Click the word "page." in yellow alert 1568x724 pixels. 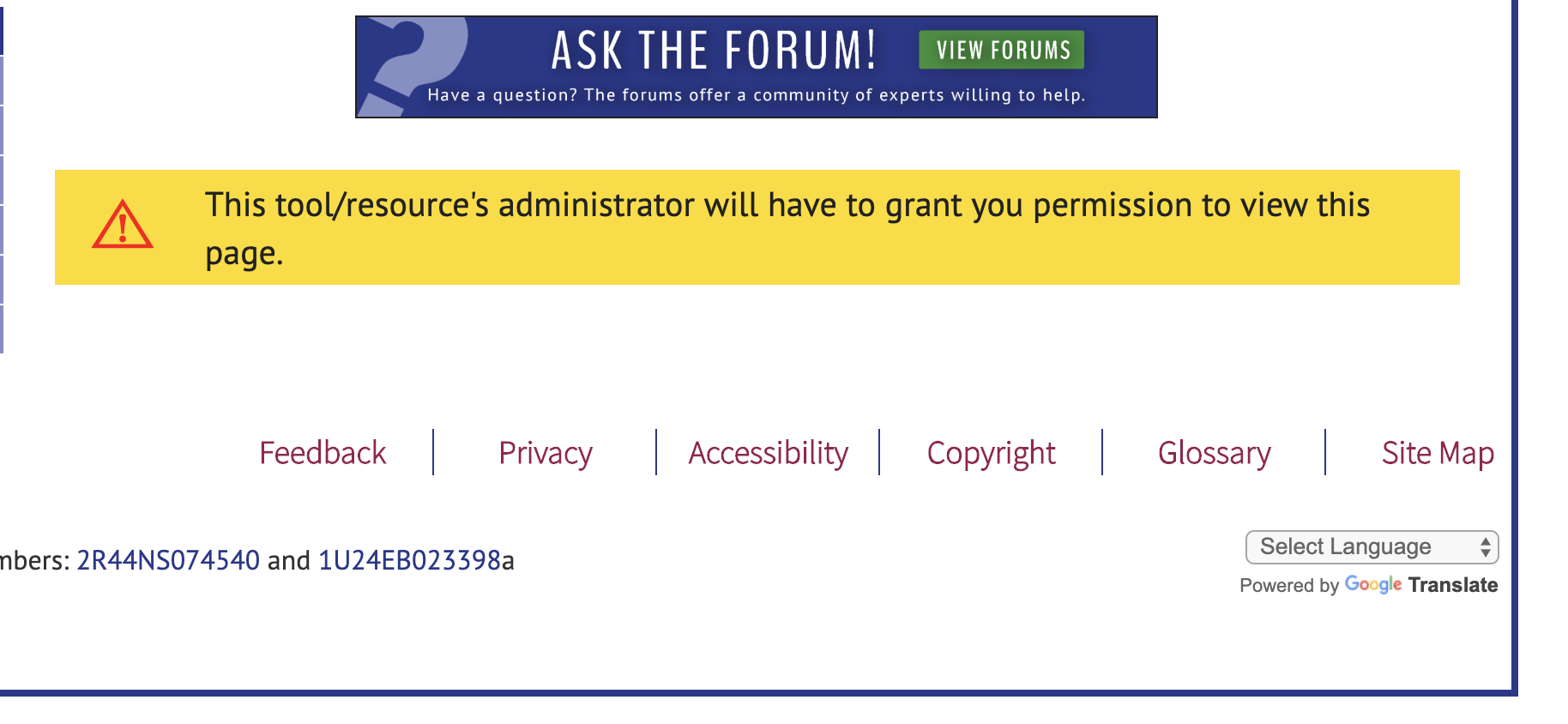click(244, 254)
